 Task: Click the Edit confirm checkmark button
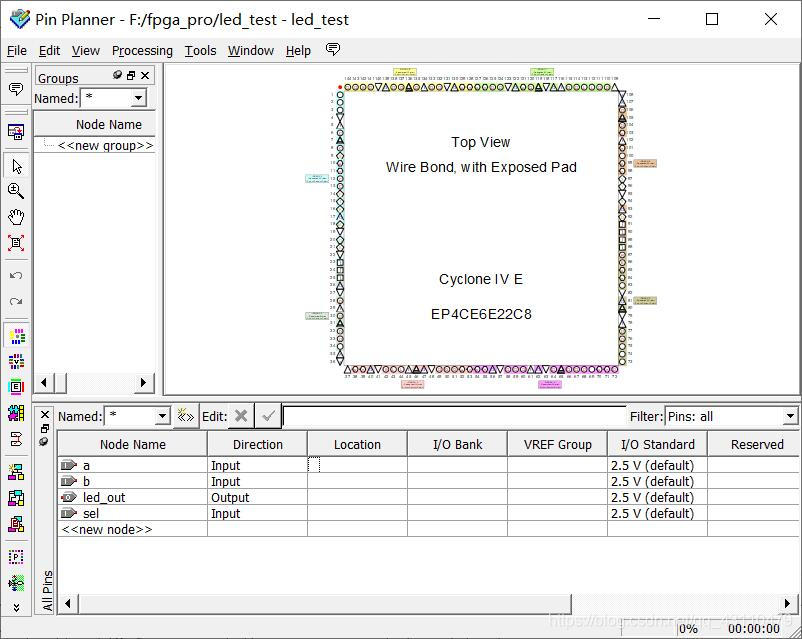coord(268,416)
